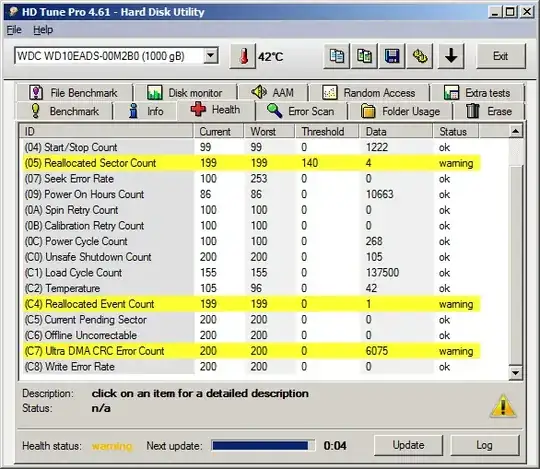540x469 pixels.
Task: Click the Health status warning text
Action: point(112,446)
